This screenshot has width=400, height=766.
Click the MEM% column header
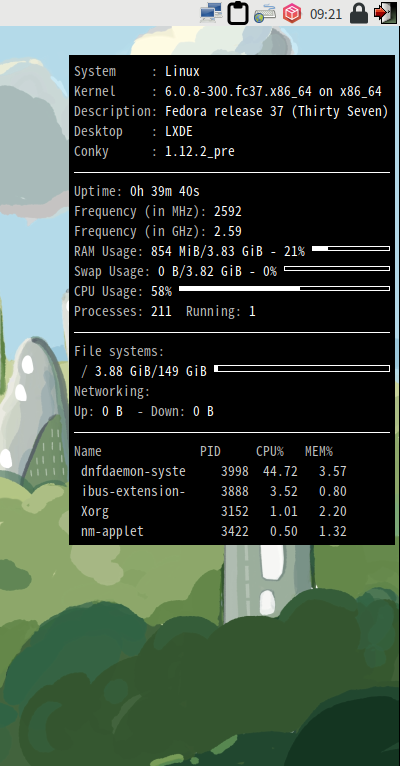(x=319, y=451)
